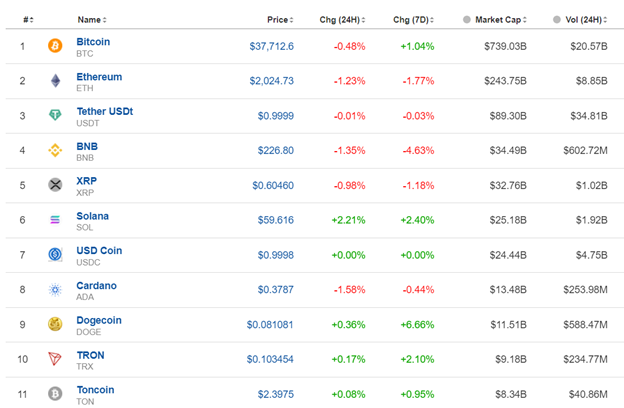624x408 pixels.
Task: Click XRP market cap $32.76B
Action: tap(508, 185)
